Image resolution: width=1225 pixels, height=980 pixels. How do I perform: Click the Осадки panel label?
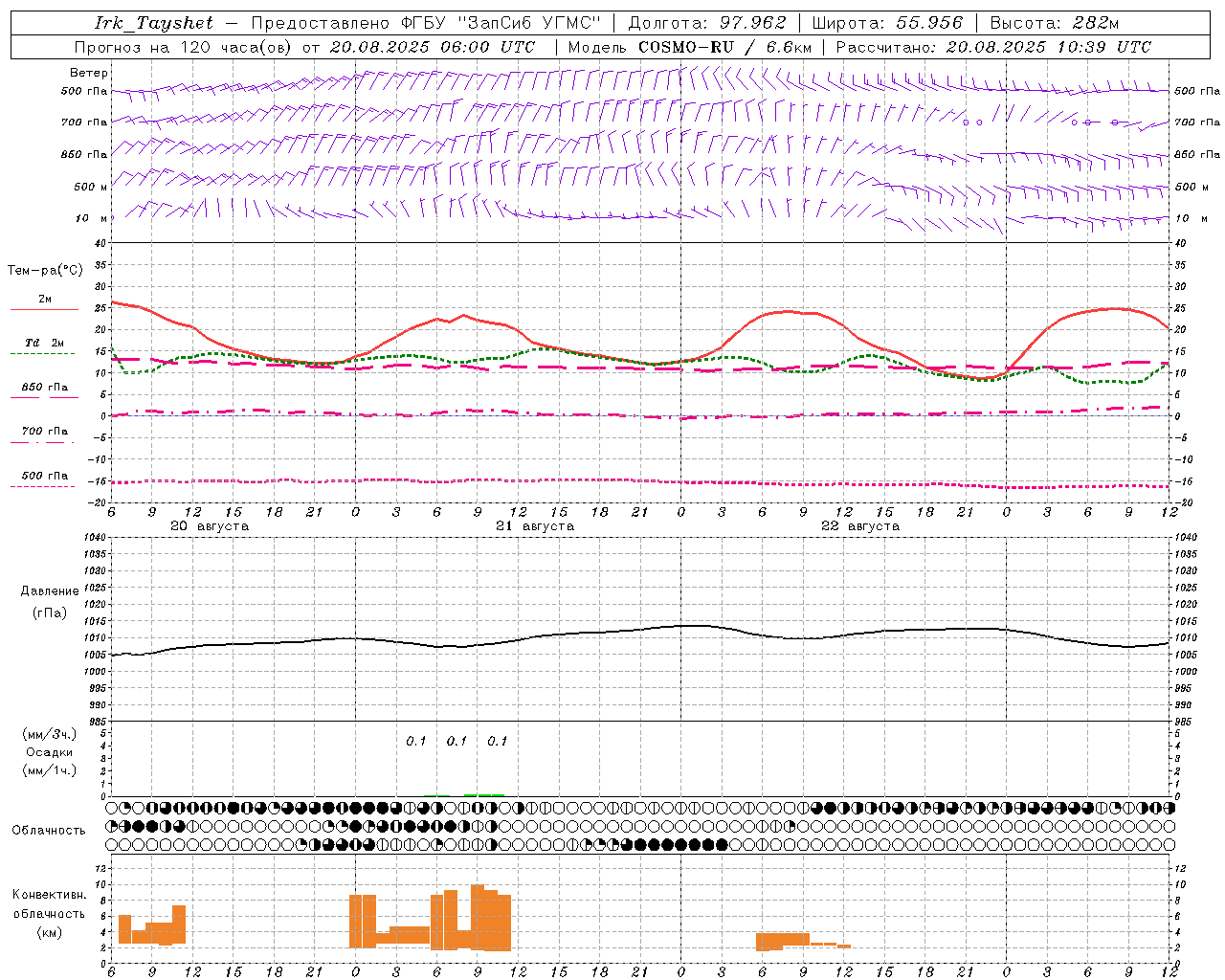point(50,752)
